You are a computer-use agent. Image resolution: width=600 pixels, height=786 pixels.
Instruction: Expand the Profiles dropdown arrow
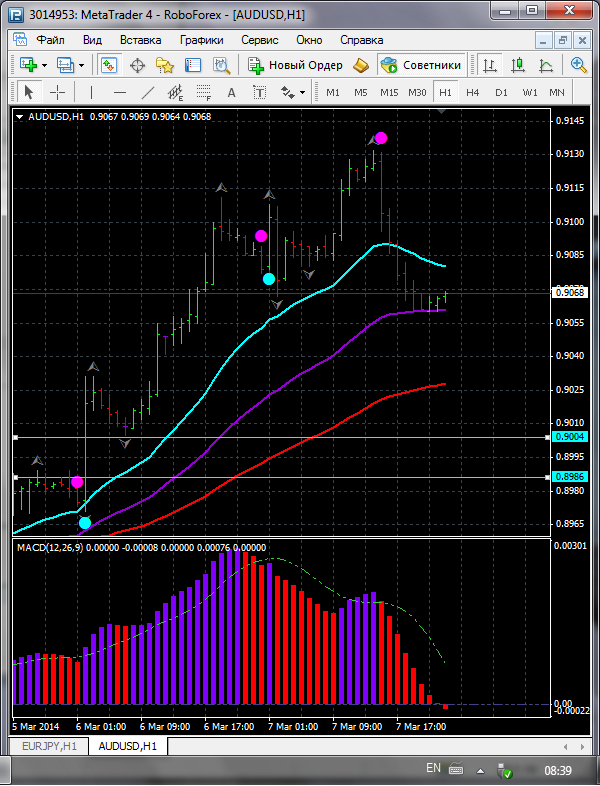coord(81,65)
